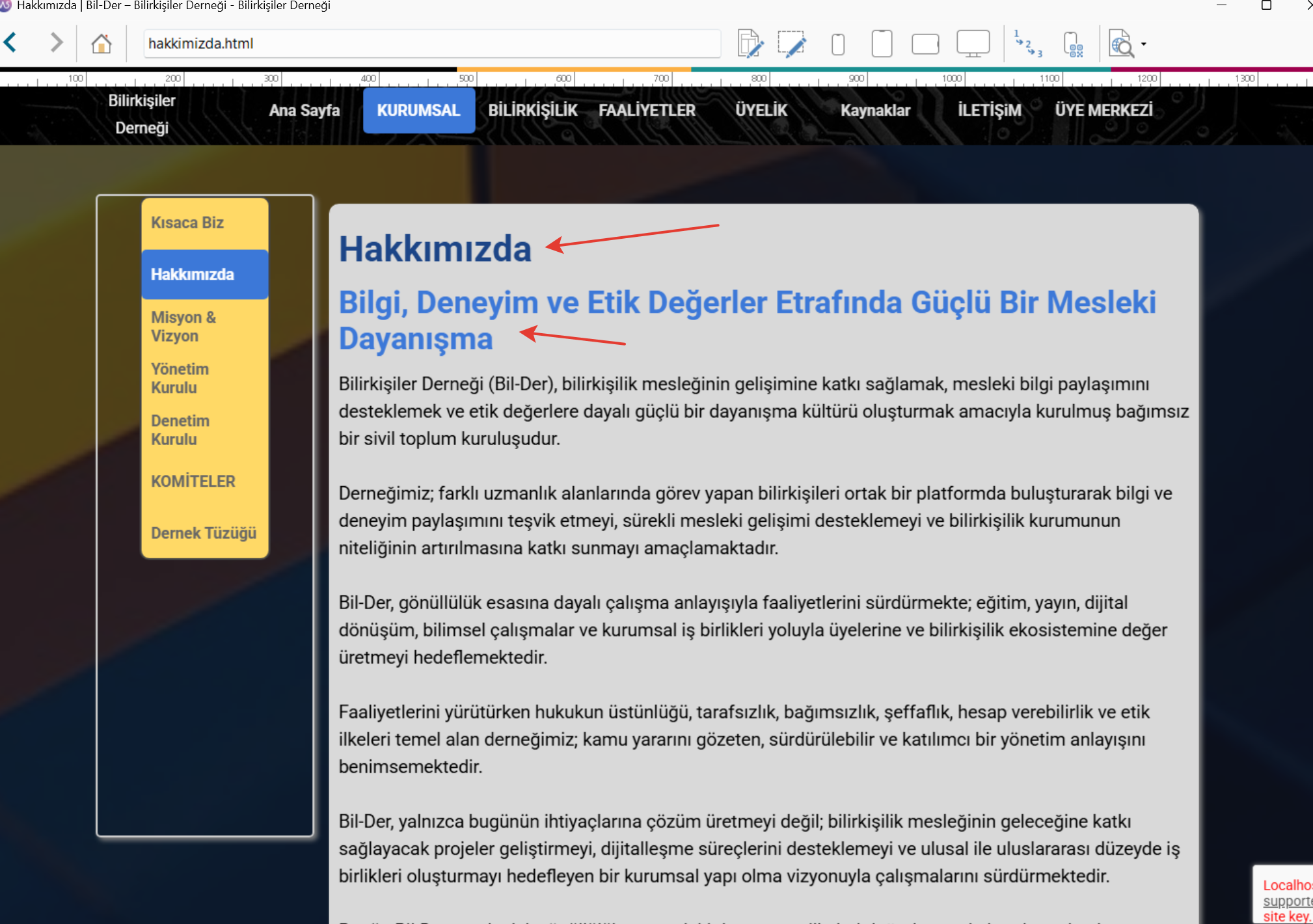Open the Kaynaklar menu item
This screenshot has height=924, width=1313.
[875, 110]
